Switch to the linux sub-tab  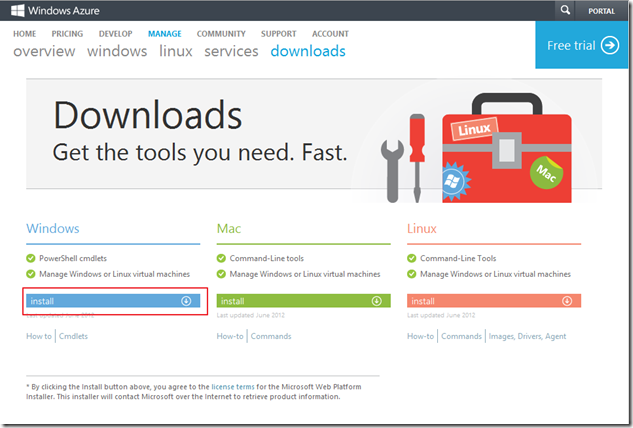(x=176, y=51)
